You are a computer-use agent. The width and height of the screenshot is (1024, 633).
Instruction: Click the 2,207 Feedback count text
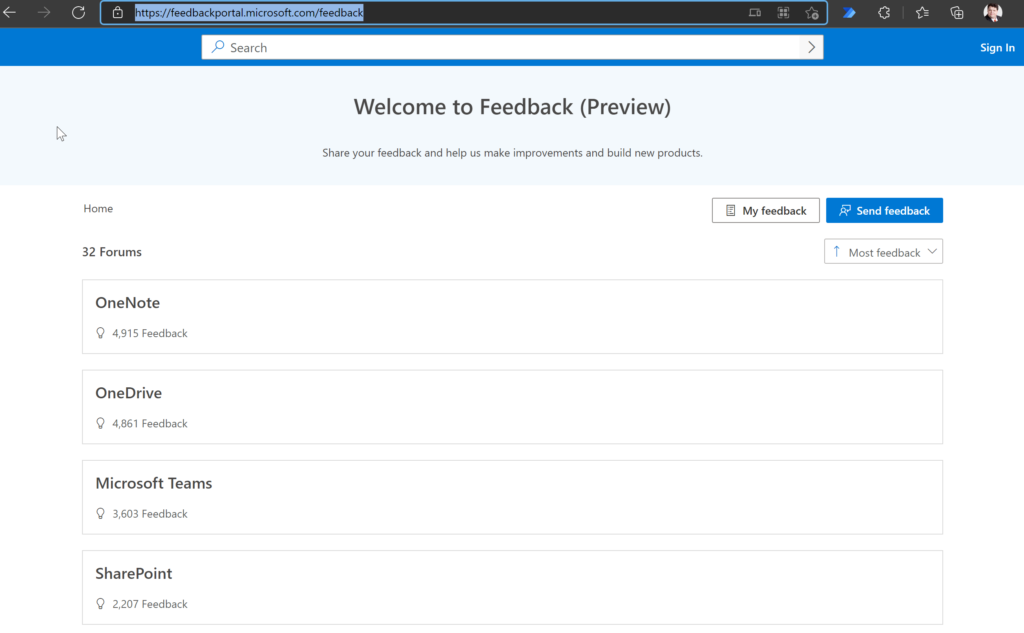coord(150,604)
